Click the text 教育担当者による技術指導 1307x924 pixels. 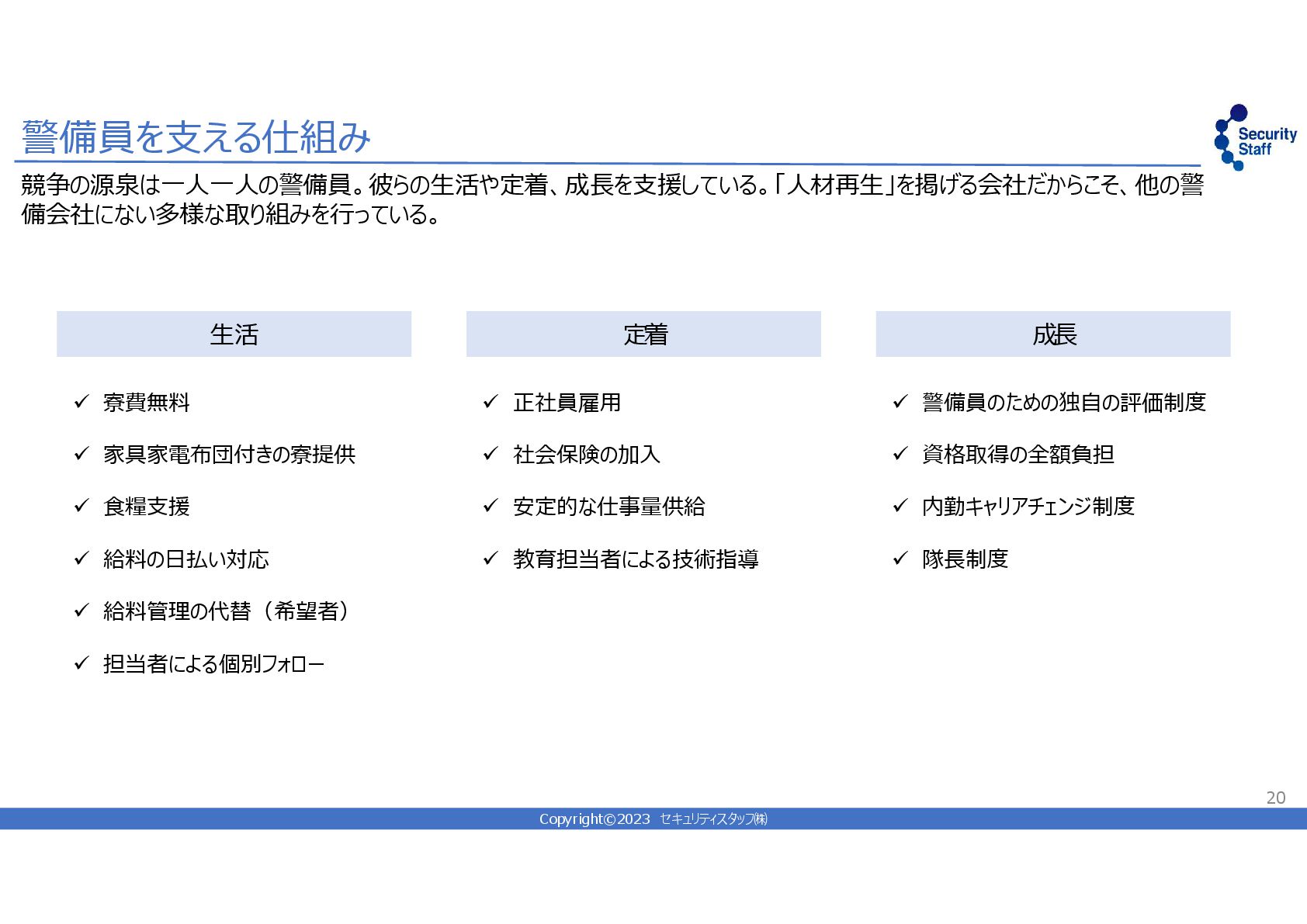click(x=636, y=559)
